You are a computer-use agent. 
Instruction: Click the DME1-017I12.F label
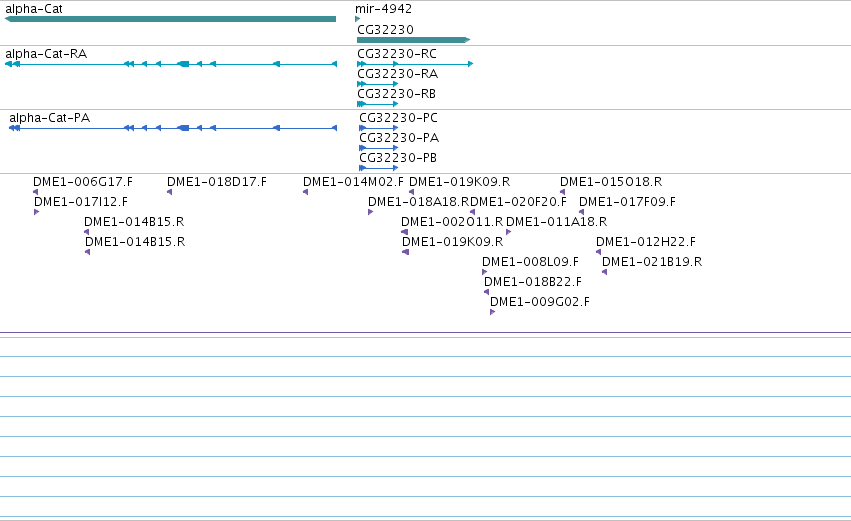tap(81, 202)
